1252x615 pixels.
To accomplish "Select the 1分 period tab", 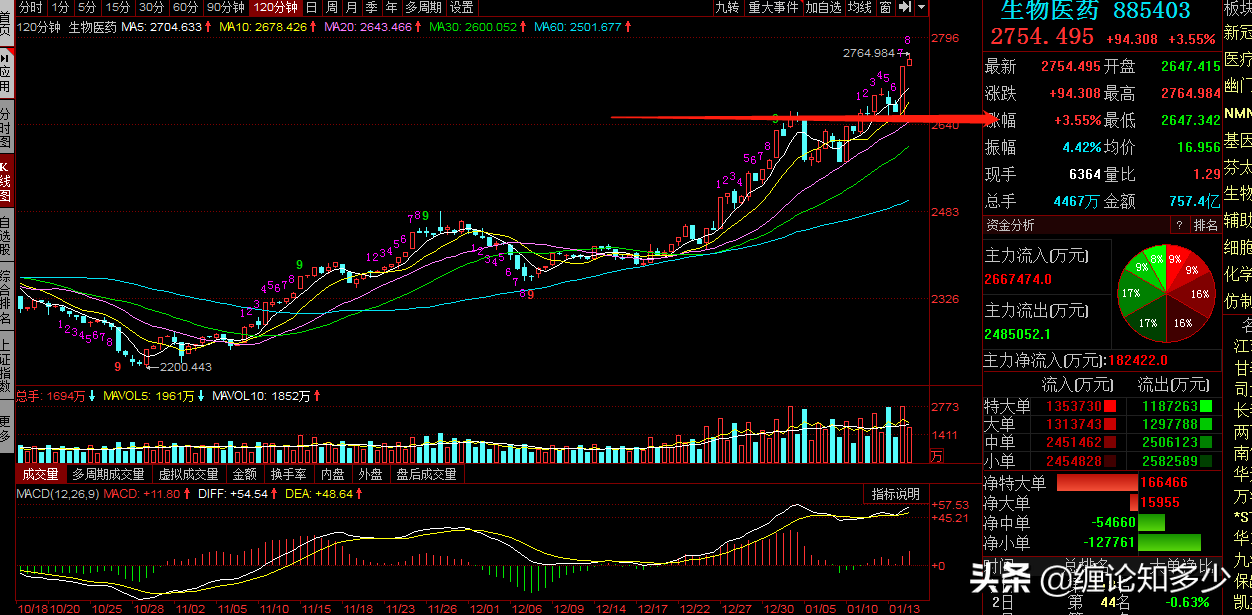I will (59, 7).
